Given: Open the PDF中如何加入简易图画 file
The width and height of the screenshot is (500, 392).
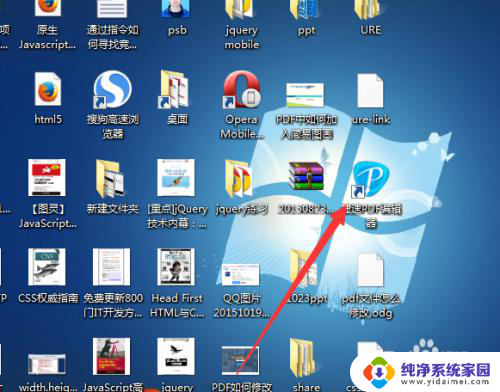Looking at the screenshot, I should (305, 95).
